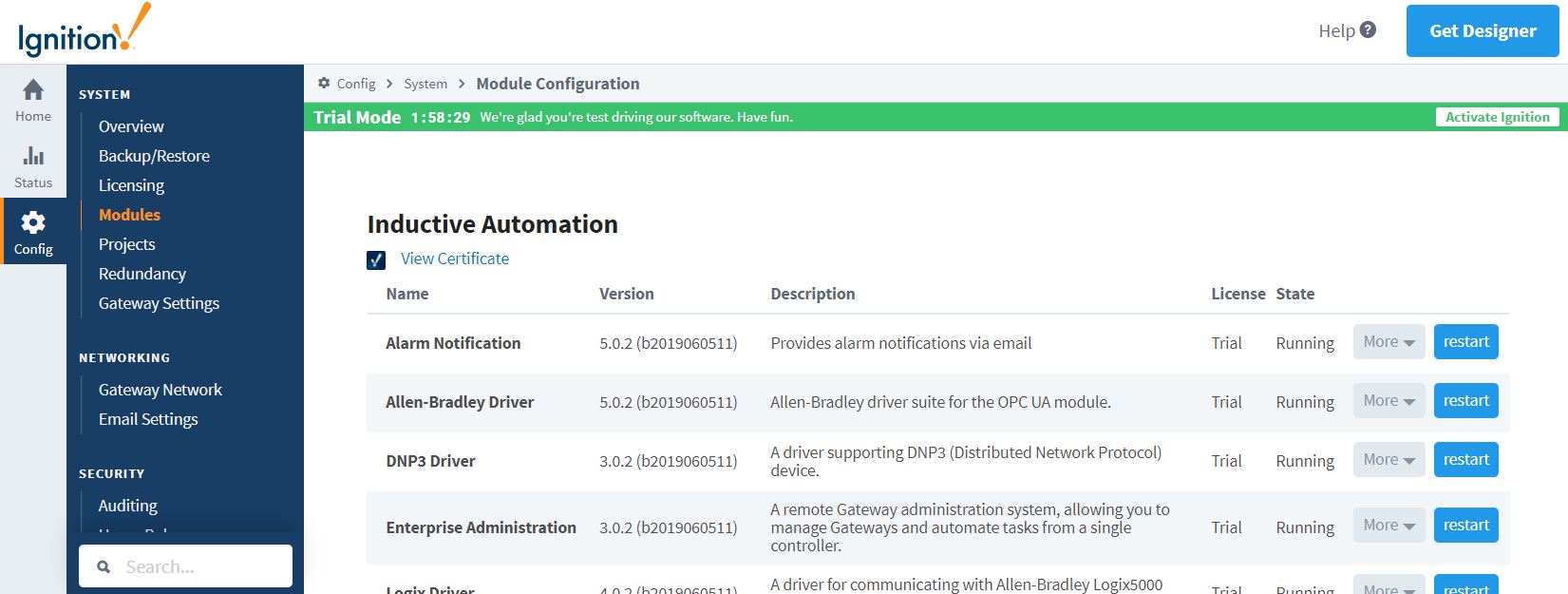This screenshot has width=1568, height=594.
Task: Expand More dropdown for DNP3 Driver
Action: pyautogui.click(x=1389, y=460)
